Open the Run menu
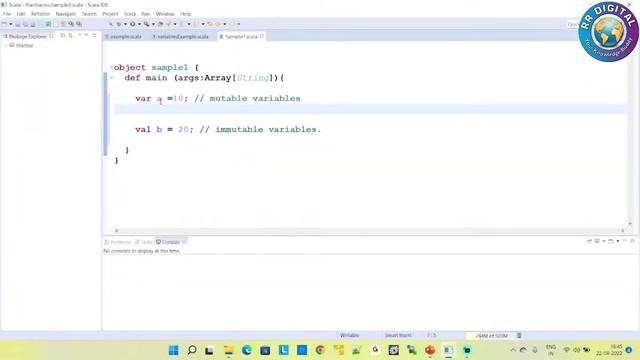Image resolution: width=640 pixels, height=360 pixels. pos(146,14)
